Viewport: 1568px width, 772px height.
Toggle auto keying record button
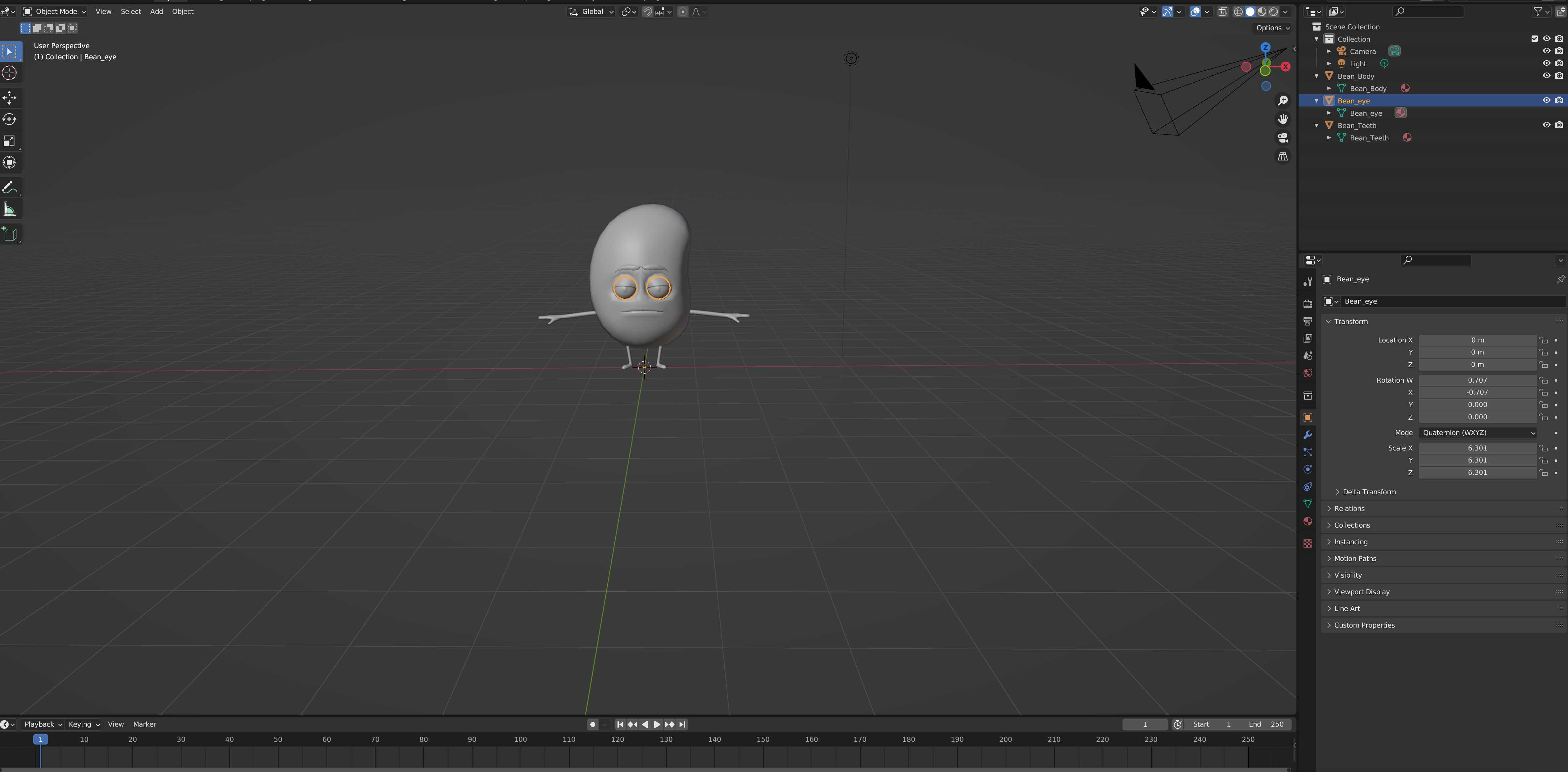[x=593, y=724]
